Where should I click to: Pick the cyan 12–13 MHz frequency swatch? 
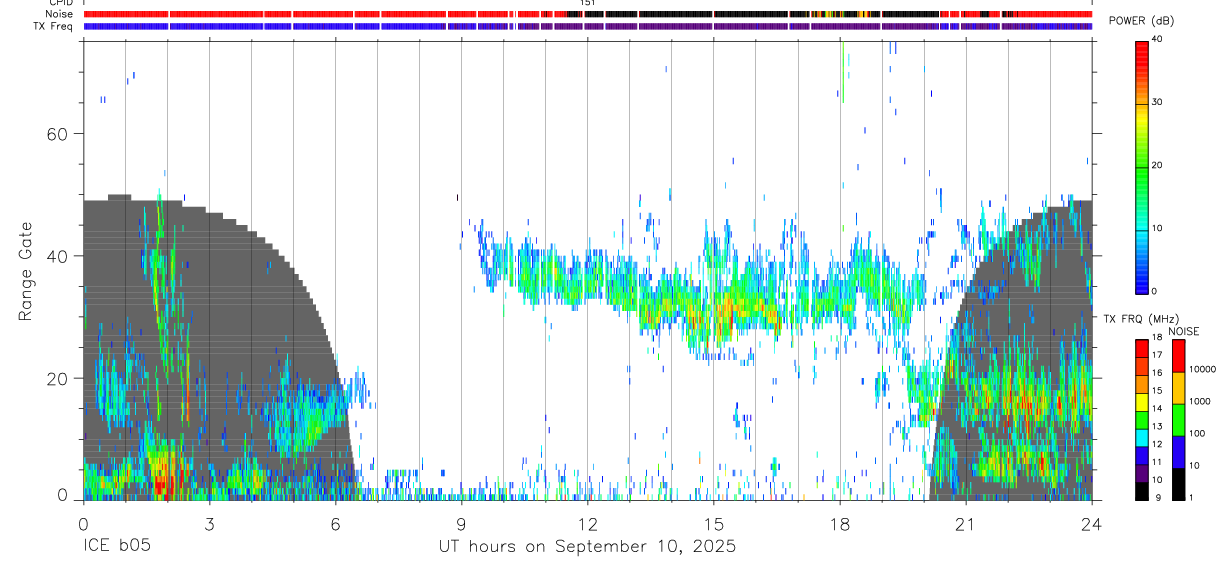click(x=1141, y=437)
